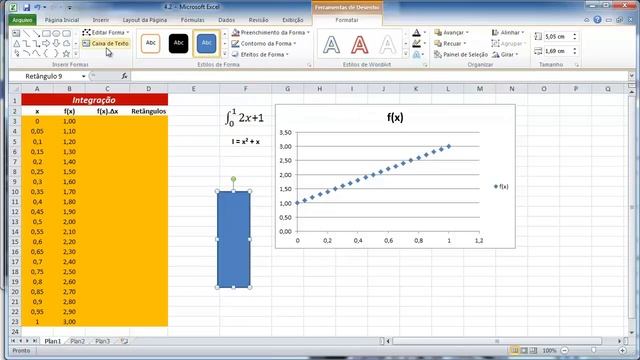
Task: Click the blue rectangle shape on sheet
Action: pyautogui.click(x=233, y=239)
